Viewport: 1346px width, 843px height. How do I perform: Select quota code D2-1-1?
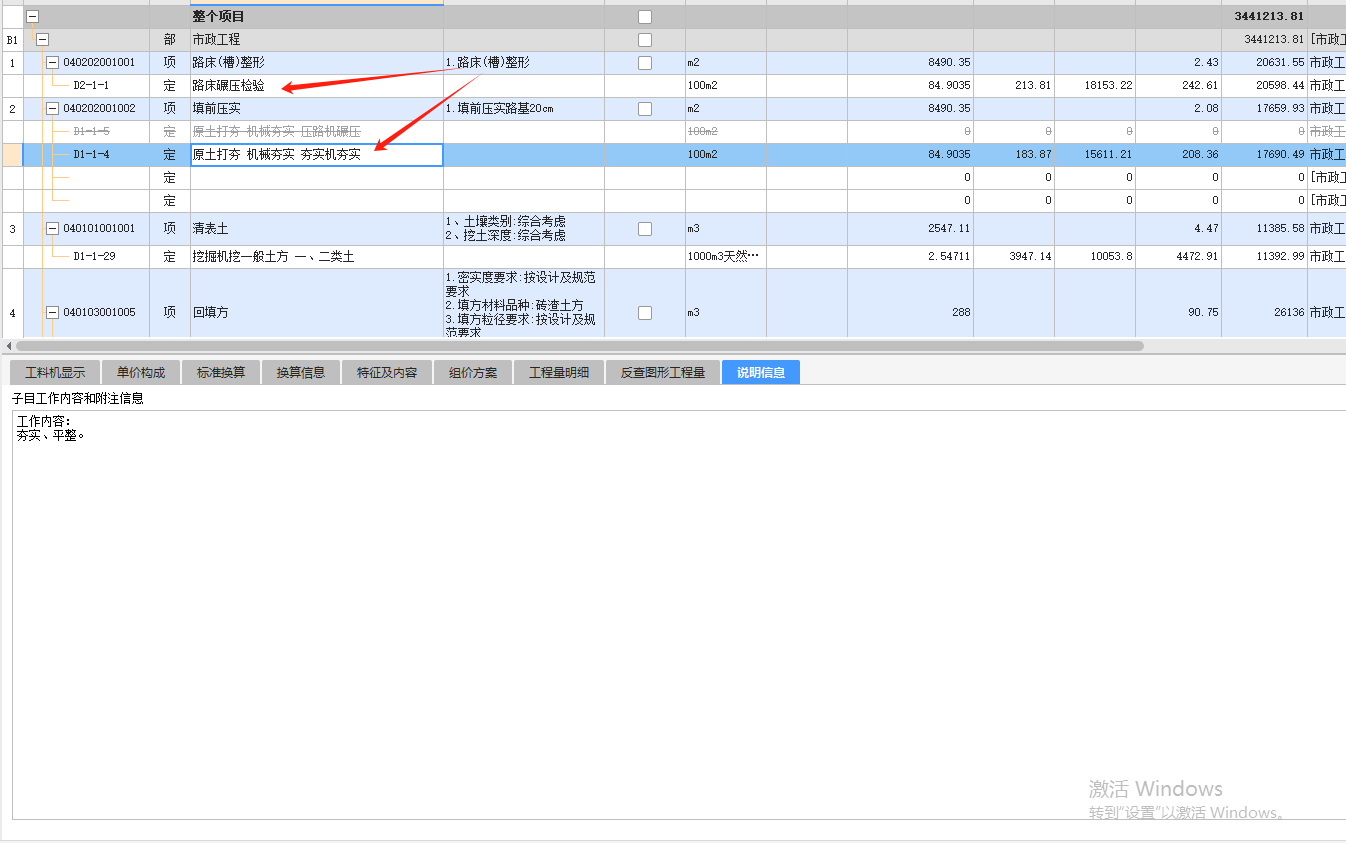(91, 86)
